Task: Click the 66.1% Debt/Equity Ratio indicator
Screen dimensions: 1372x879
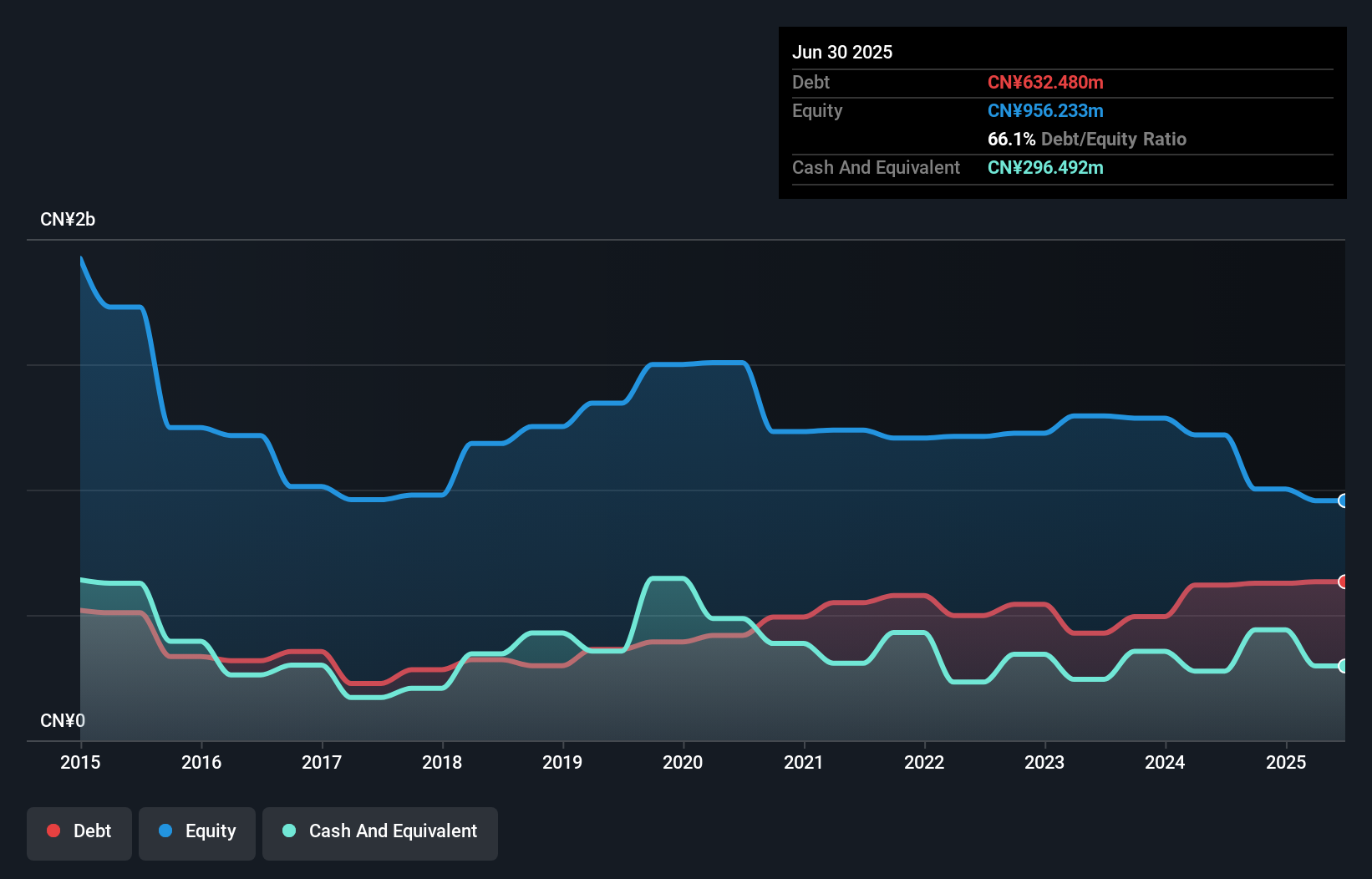Action: click(1086, 140)
